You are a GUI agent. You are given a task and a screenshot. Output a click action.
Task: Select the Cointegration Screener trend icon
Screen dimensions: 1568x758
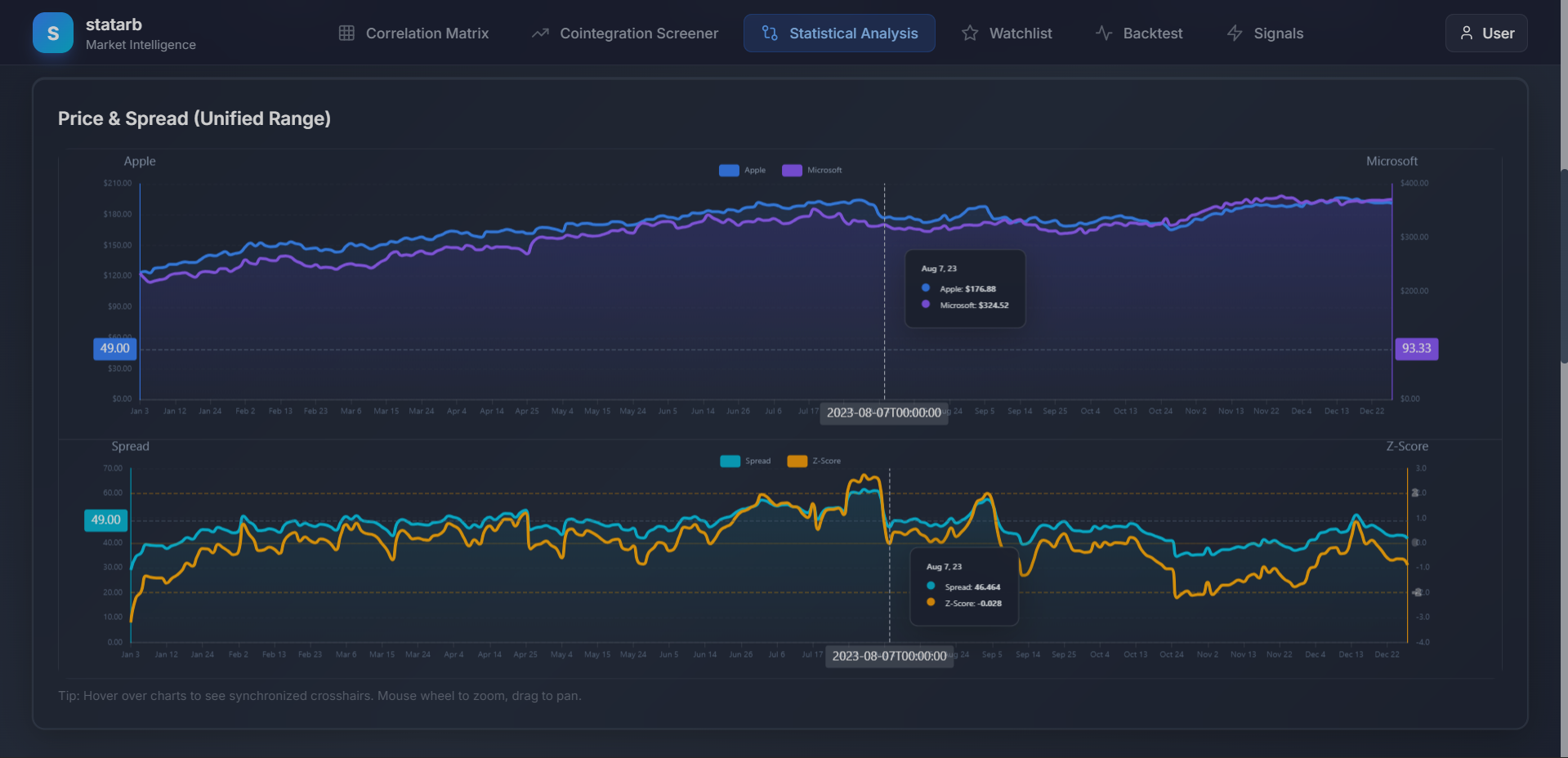(539, 33)
